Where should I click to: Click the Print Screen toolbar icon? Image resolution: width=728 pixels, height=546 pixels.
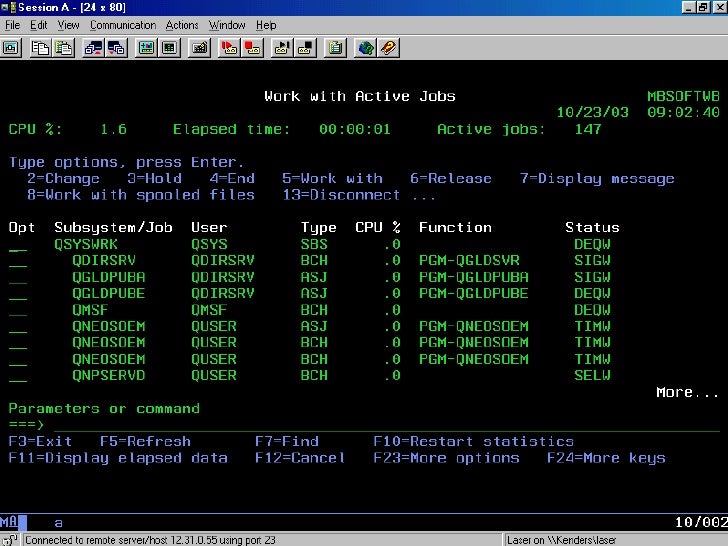11,48
